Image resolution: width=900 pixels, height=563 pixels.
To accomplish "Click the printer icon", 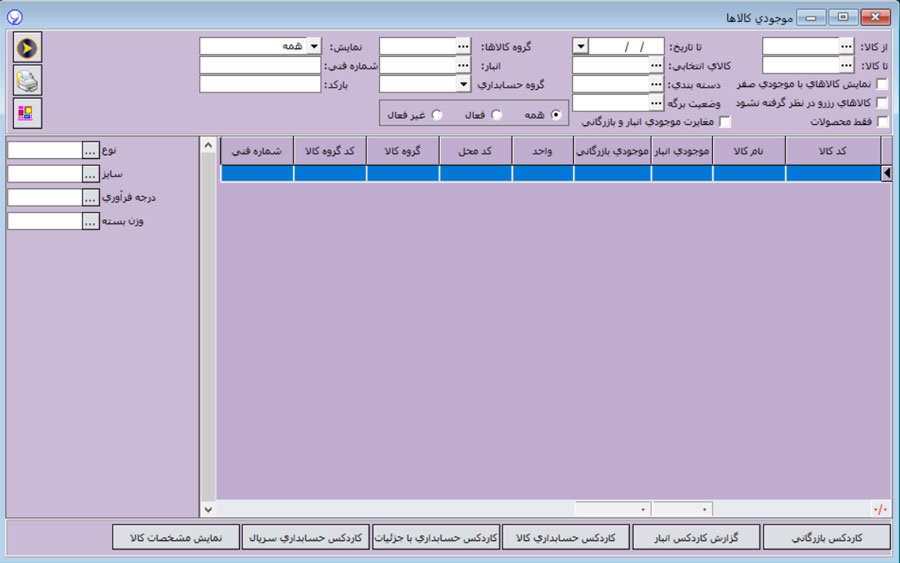I will click(x=28, y=80).
